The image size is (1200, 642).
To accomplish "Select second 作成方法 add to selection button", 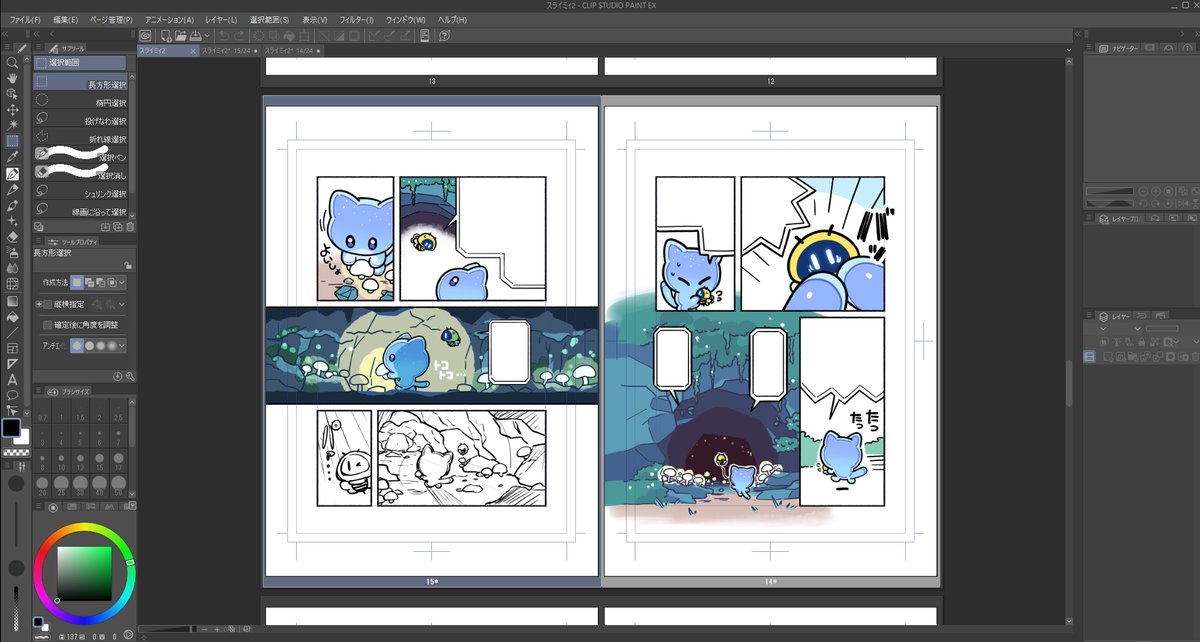I will tap(89, 282).
